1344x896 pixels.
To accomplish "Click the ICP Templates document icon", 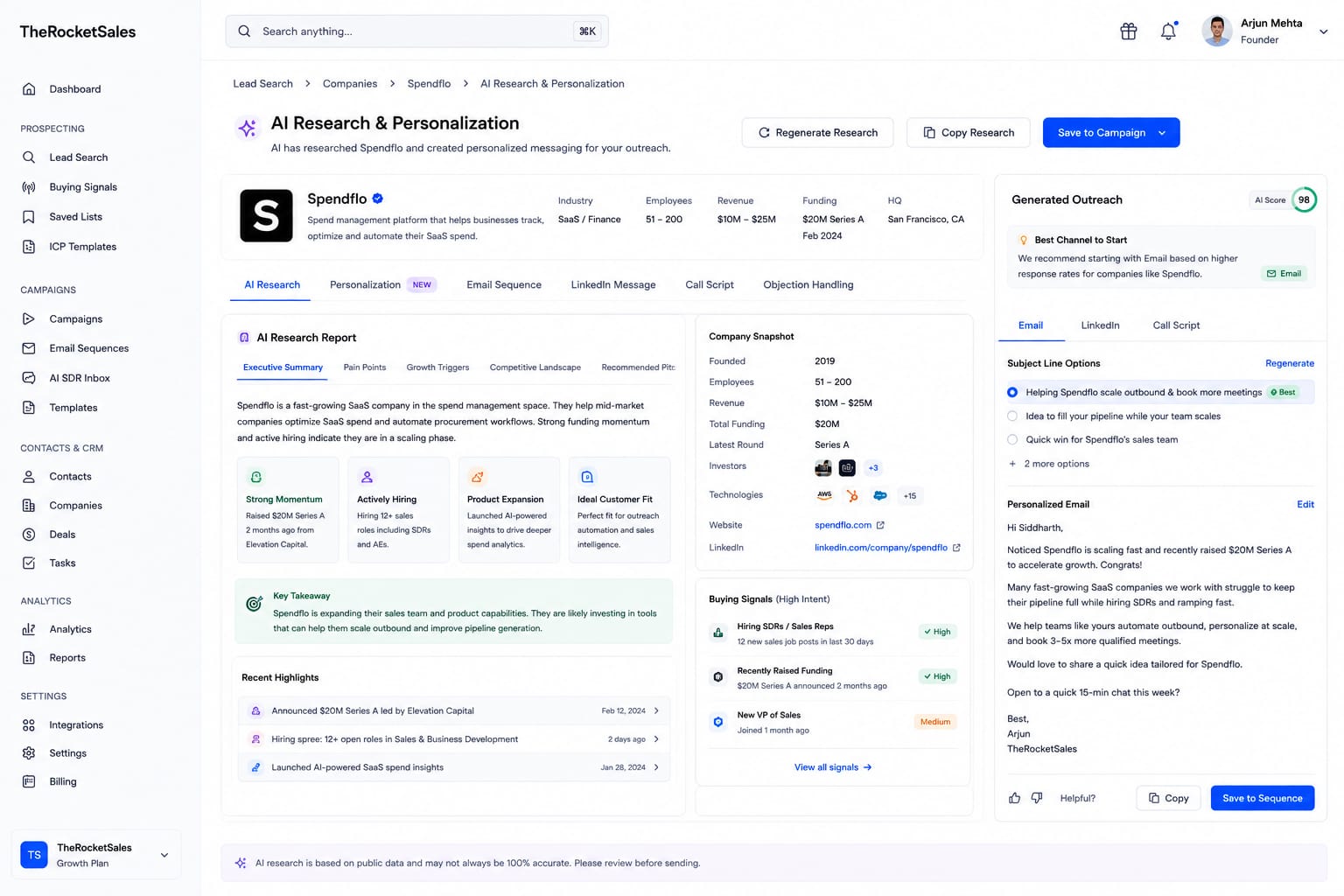I will point(29,247).
